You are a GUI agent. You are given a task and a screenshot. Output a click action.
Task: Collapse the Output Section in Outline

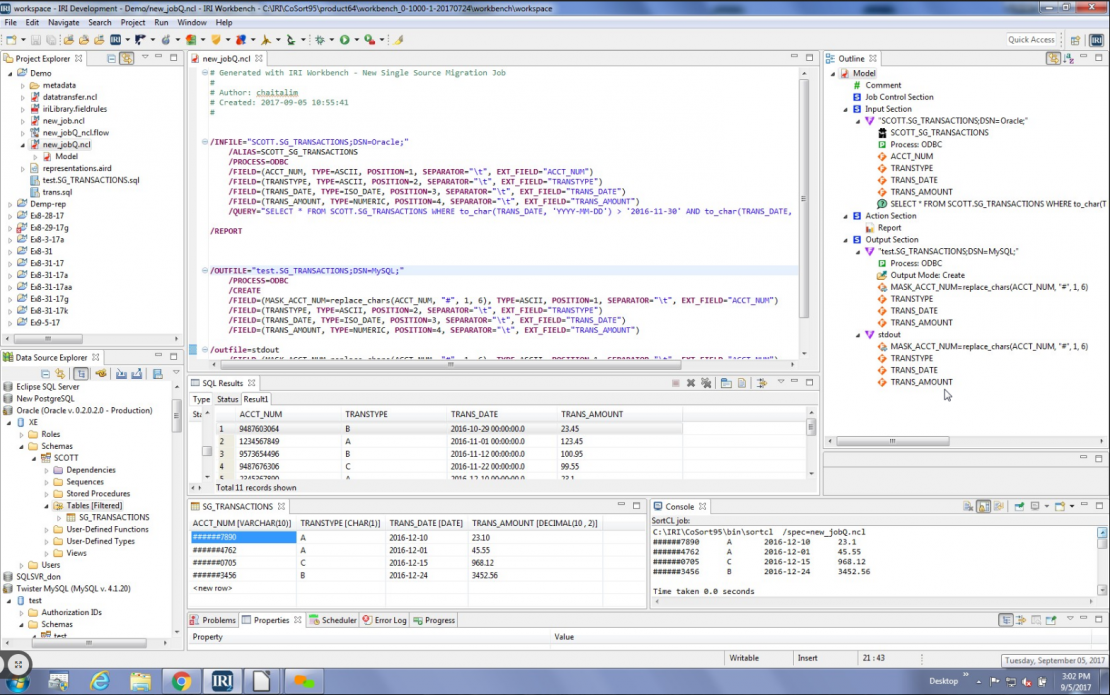tap(845, 240)
